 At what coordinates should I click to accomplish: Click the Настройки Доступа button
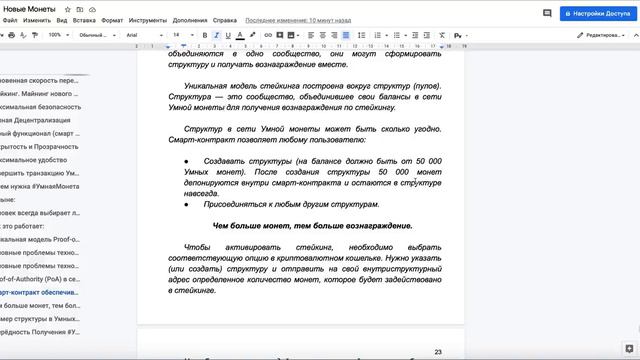[598, 13]
